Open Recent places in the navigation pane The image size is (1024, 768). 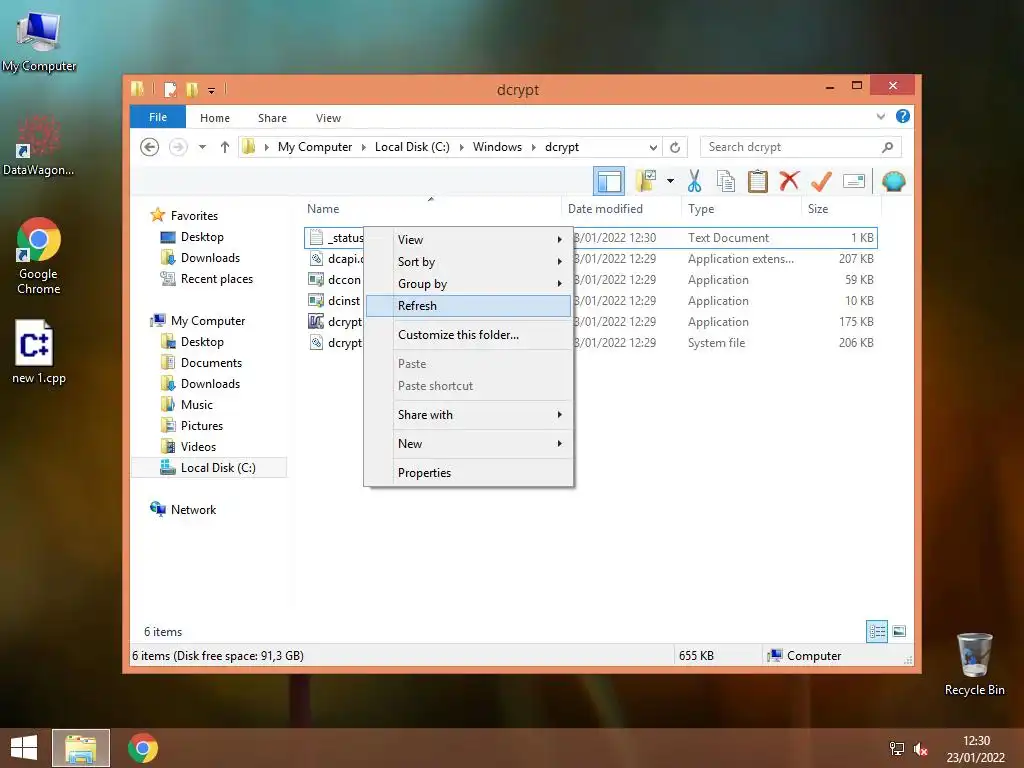(x=216, y=279)
